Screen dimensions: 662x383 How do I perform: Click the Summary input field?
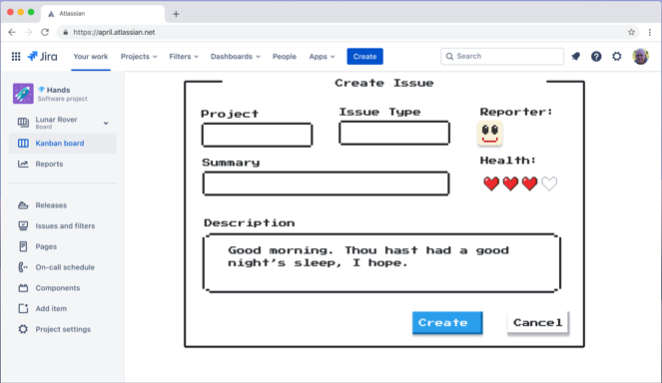[x=326, y=183]
